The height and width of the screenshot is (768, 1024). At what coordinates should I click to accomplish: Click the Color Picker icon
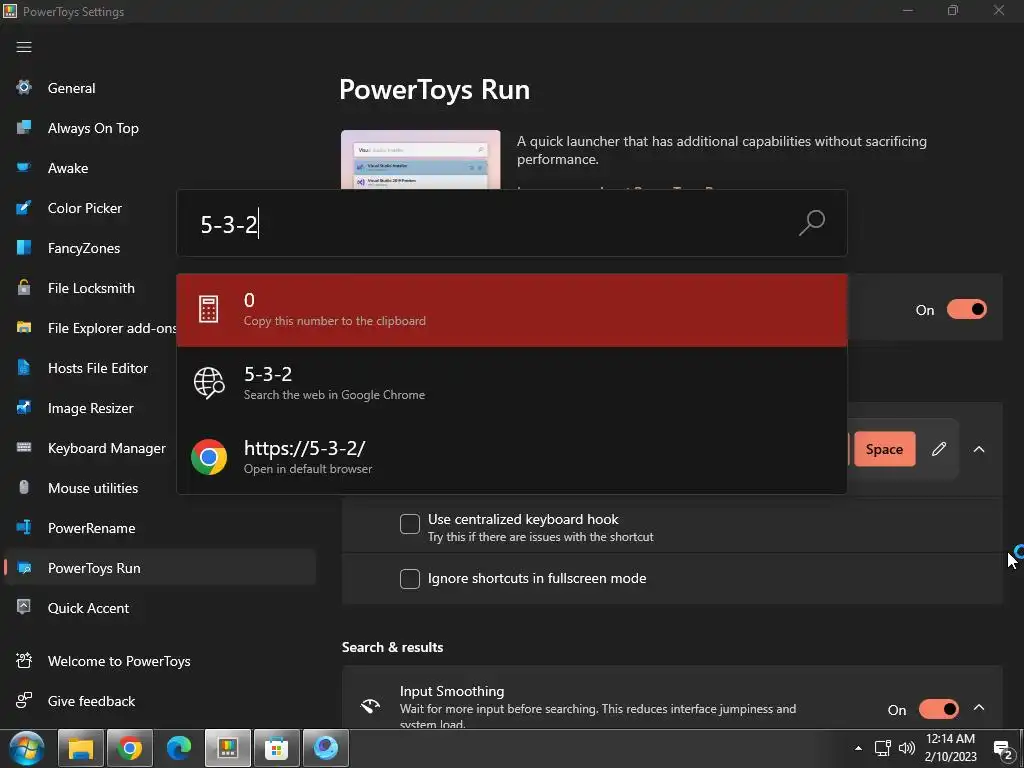click(24, 208)
